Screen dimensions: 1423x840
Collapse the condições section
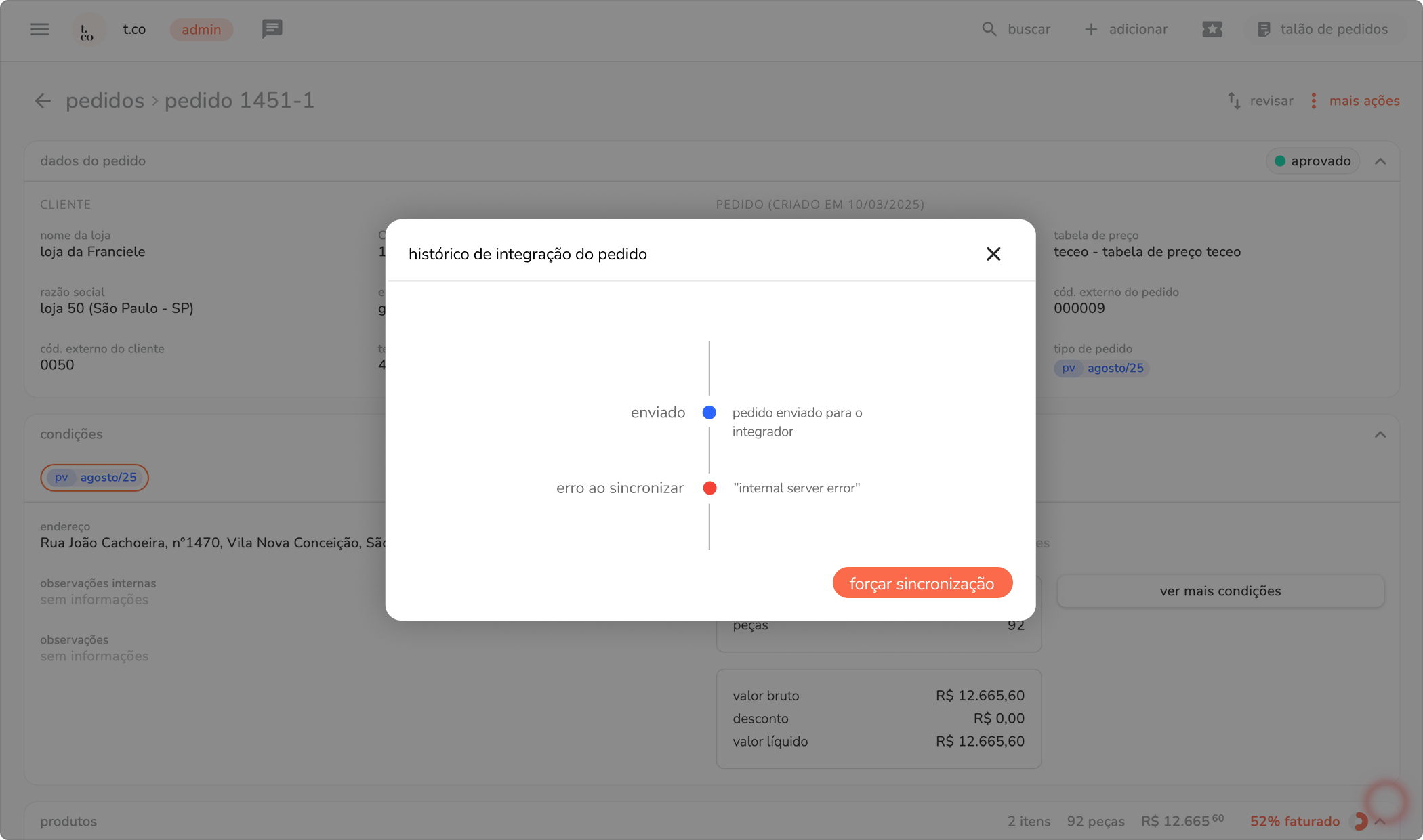[1380, 434]
